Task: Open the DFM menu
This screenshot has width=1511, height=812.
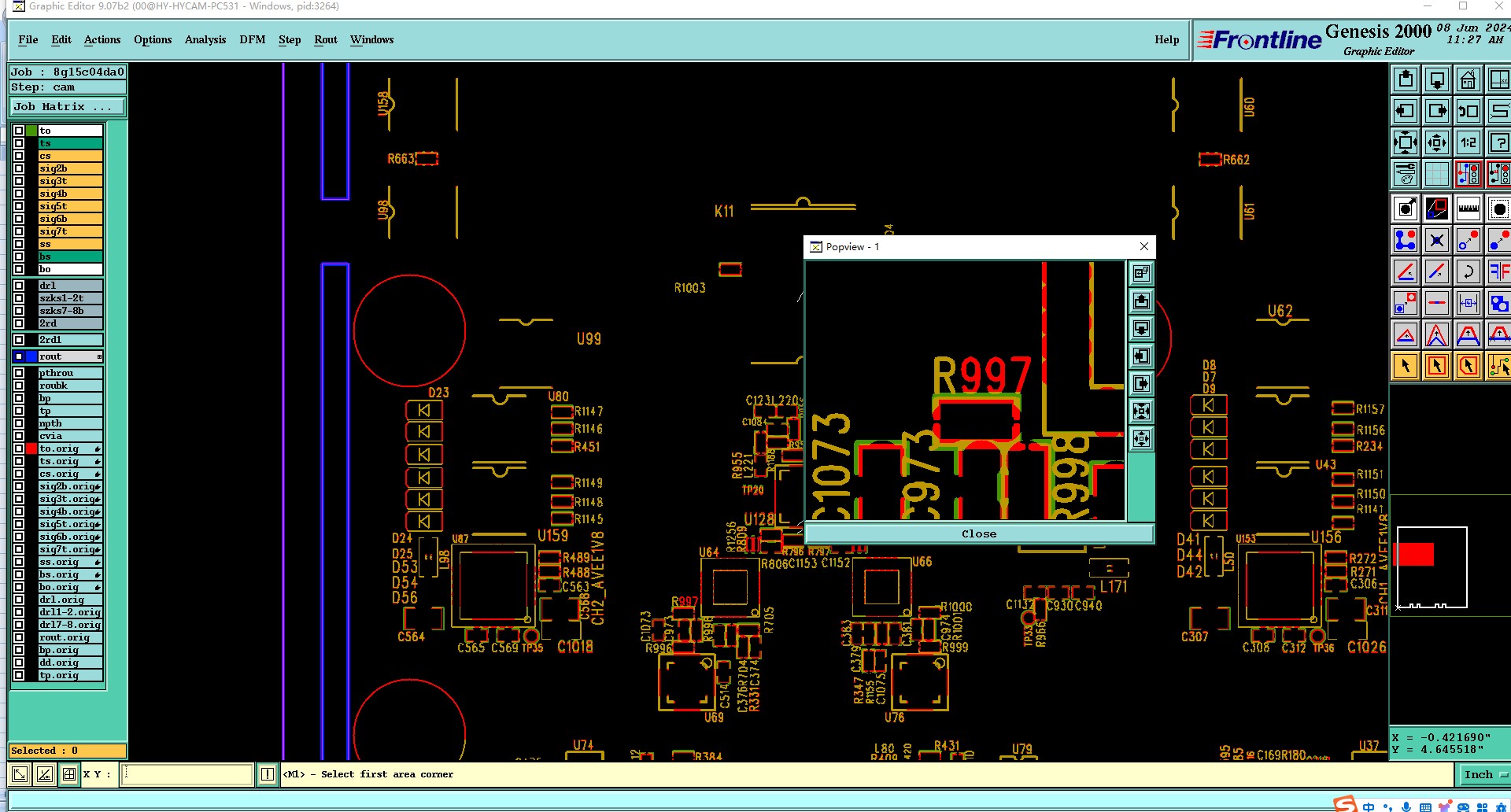Action: (x=253, y=39)
